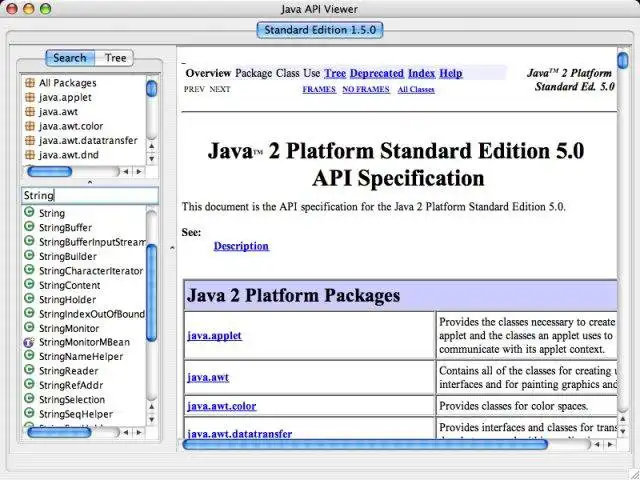Viewport: 640px width, 480px height.
Task: Click the packages list scroll down arrow
Action: click(x=152, y=158)
